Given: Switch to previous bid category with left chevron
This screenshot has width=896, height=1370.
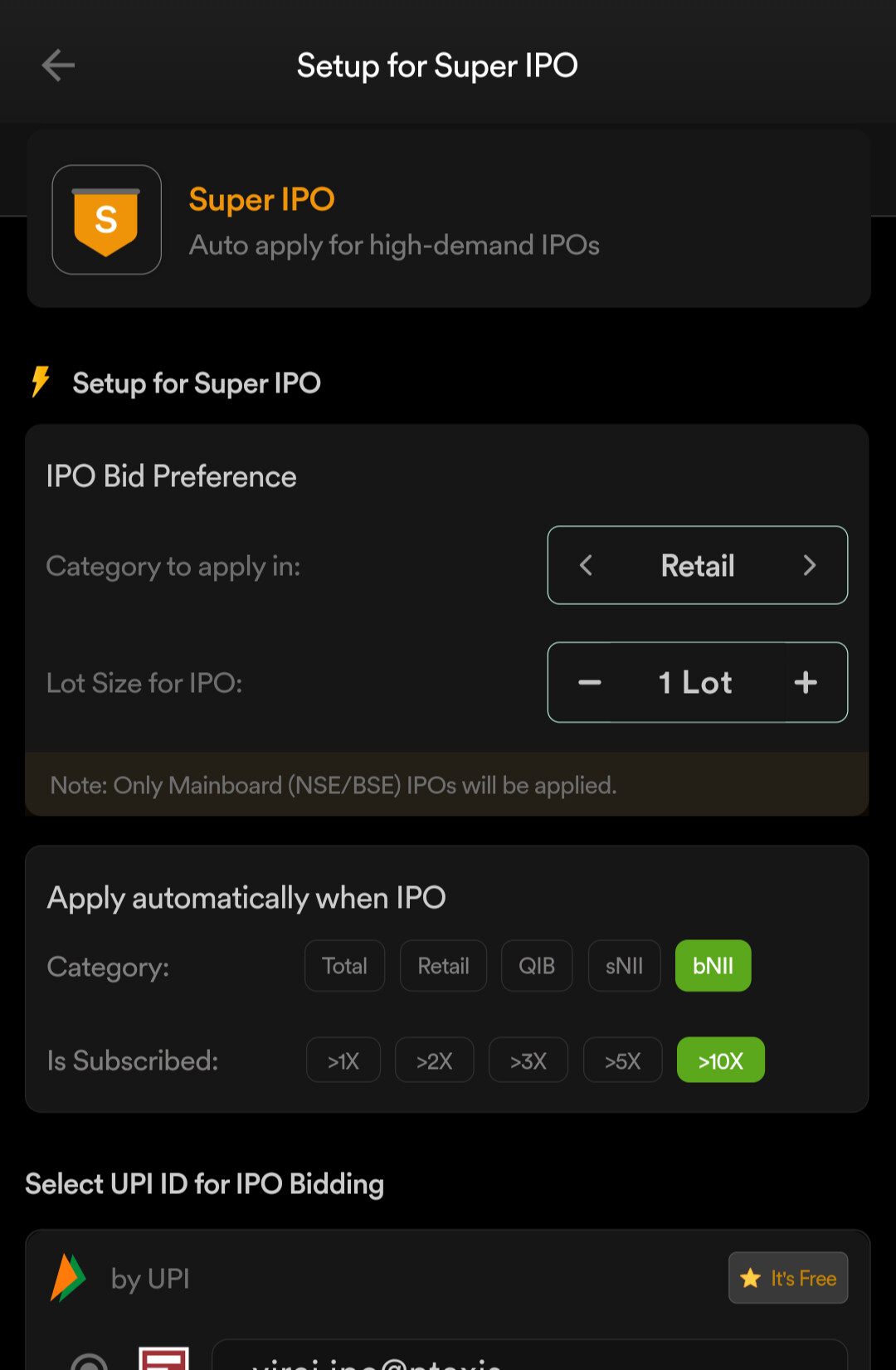Looking at the screenshot, I should tap(586, 566).
